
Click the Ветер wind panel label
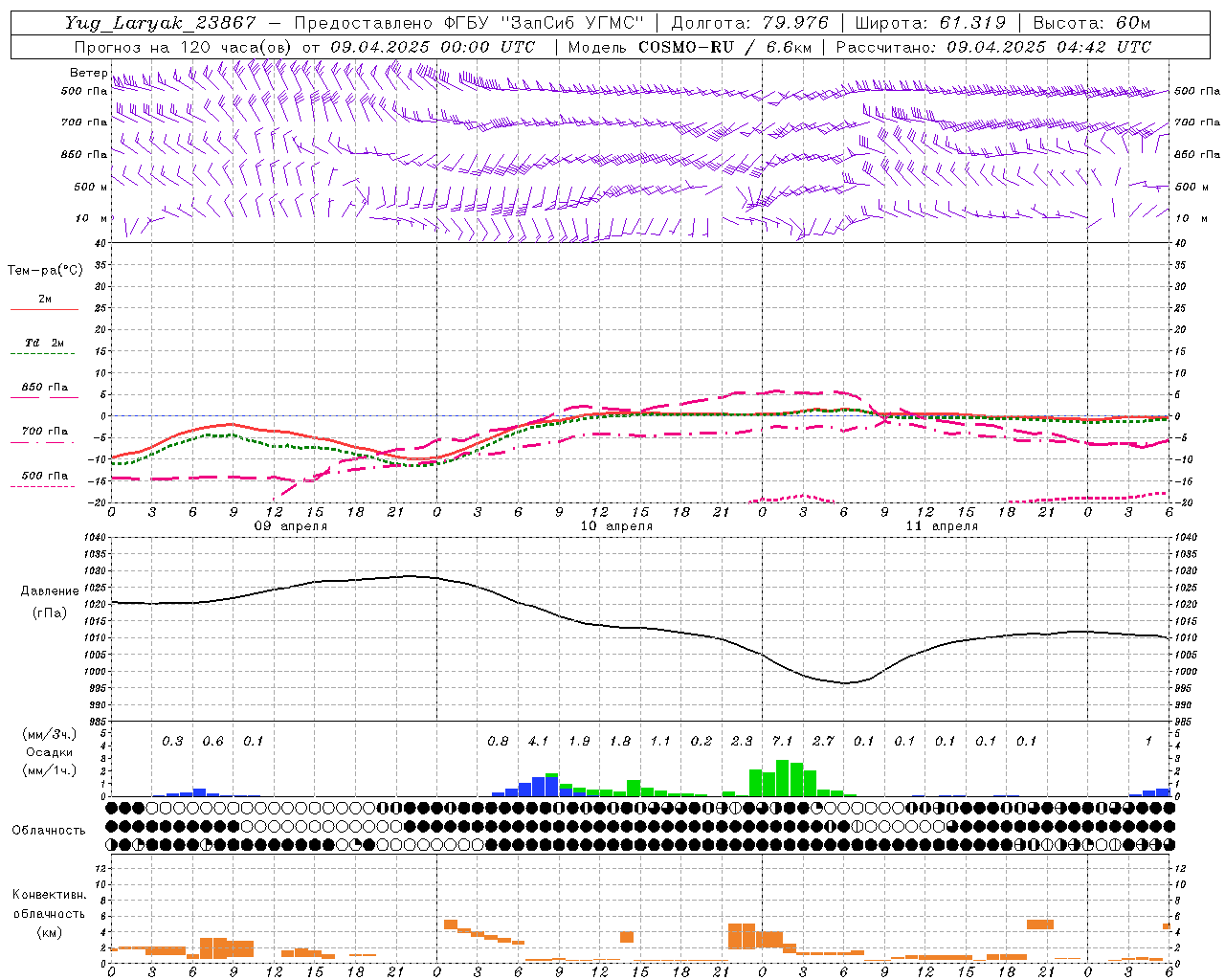(89, 73)
